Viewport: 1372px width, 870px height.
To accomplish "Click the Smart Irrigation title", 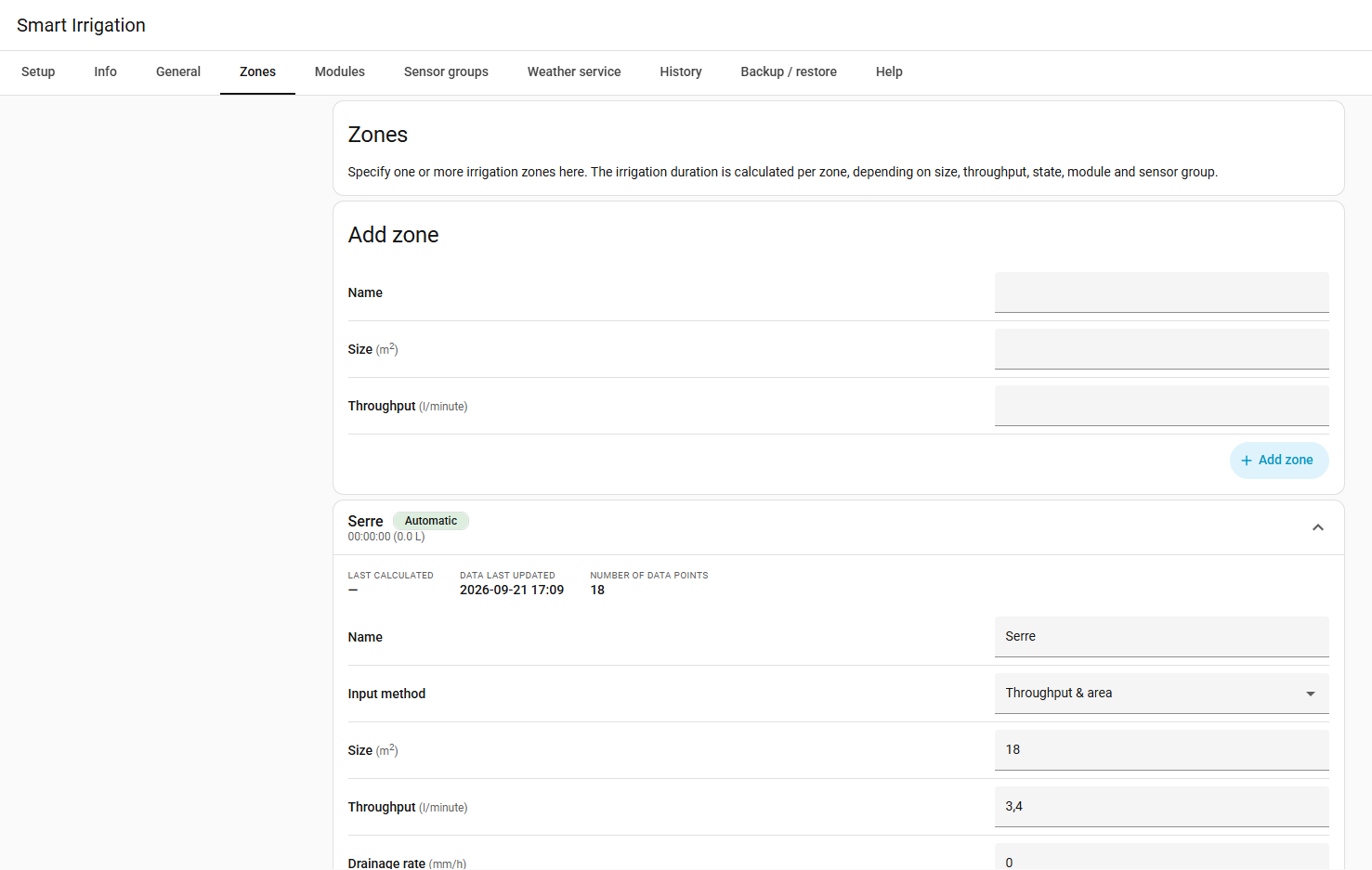I will (81, 25).
